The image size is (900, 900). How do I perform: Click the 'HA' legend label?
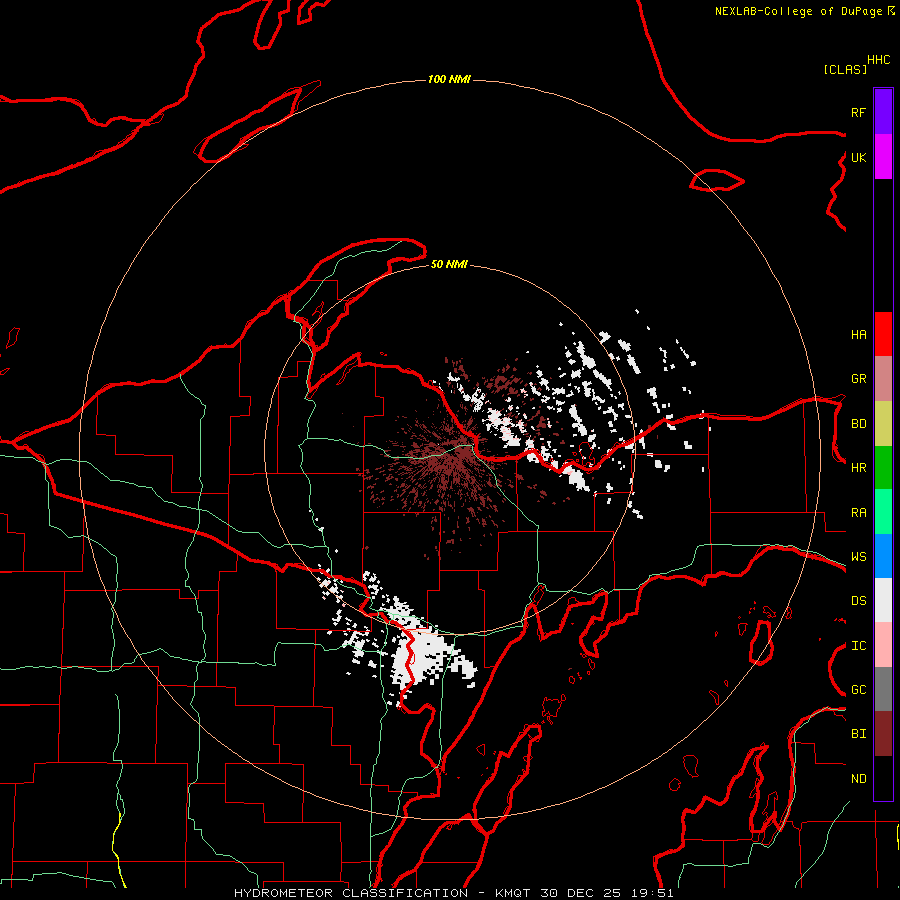(858, 335)
